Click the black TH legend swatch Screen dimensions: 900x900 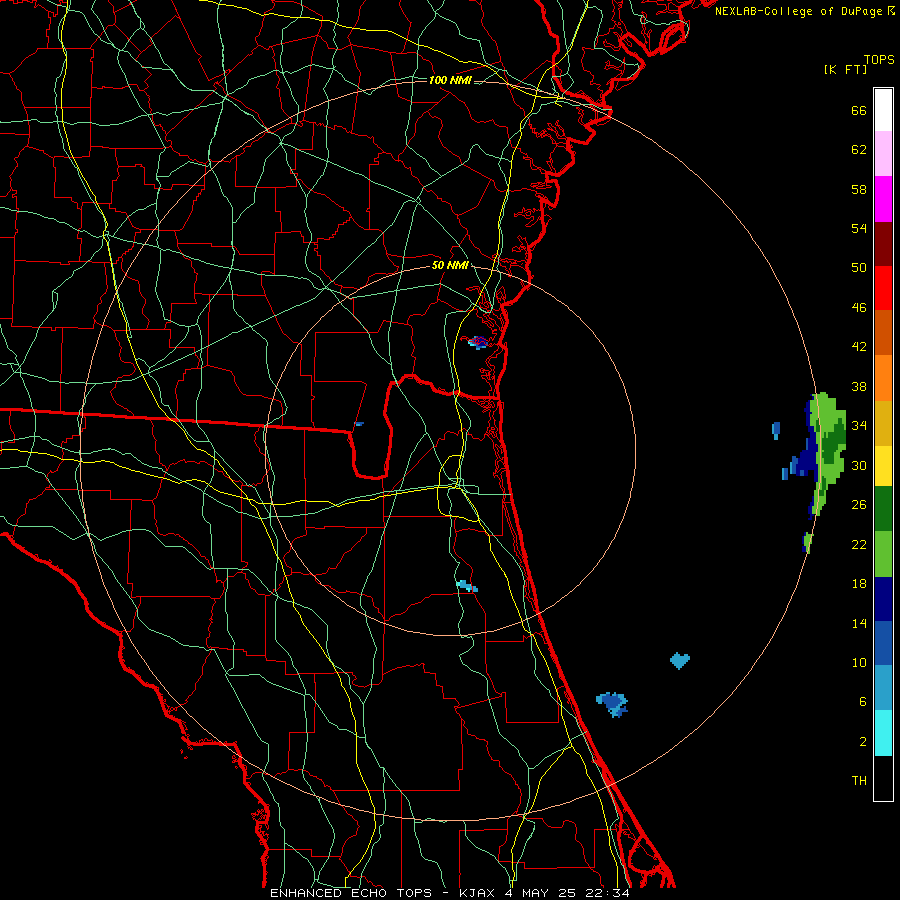click(x=883, y=778)
